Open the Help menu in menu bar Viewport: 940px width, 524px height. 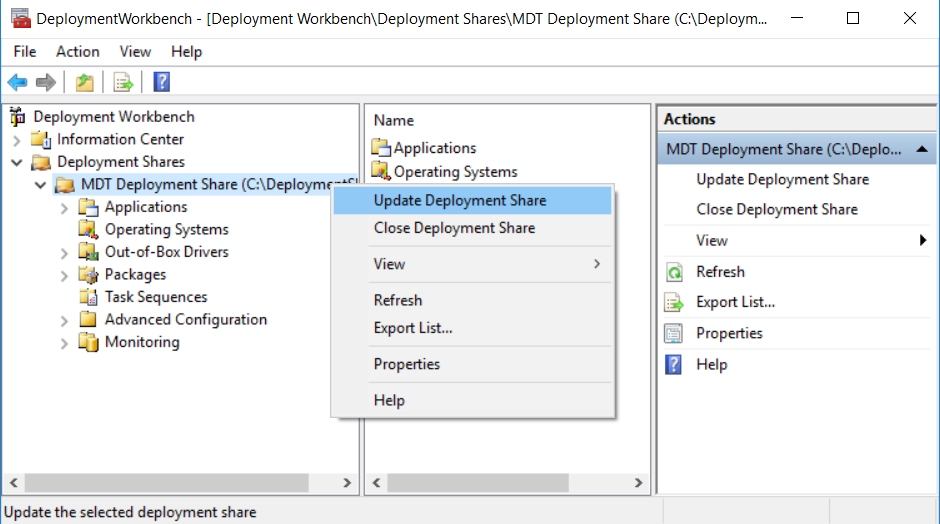[x=186, y=52]
